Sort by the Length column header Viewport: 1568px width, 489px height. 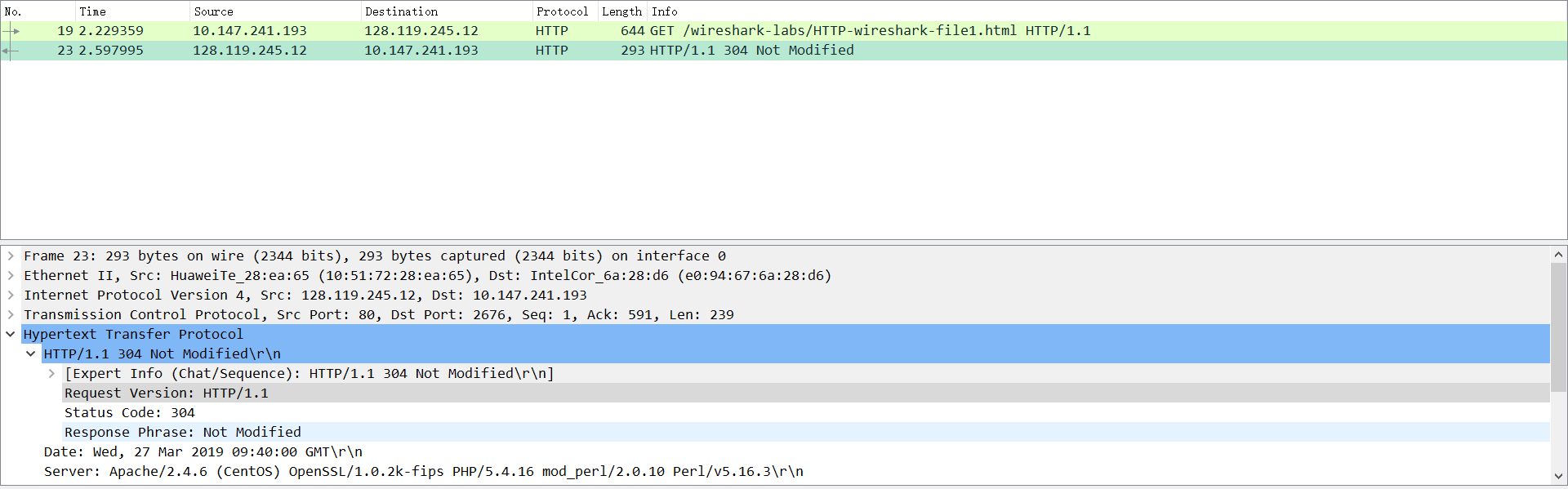pyautogui.click(x=622, y=11)
